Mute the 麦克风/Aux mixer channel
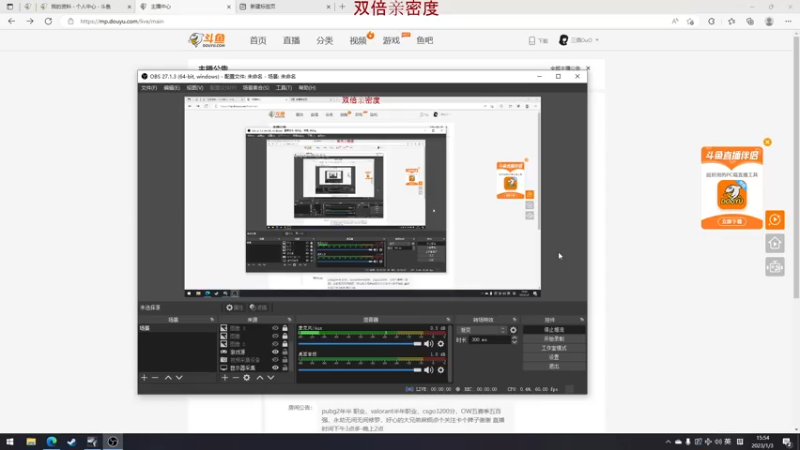Image resolution: width=800 pixels, height=450 pixels. (429, 344)
